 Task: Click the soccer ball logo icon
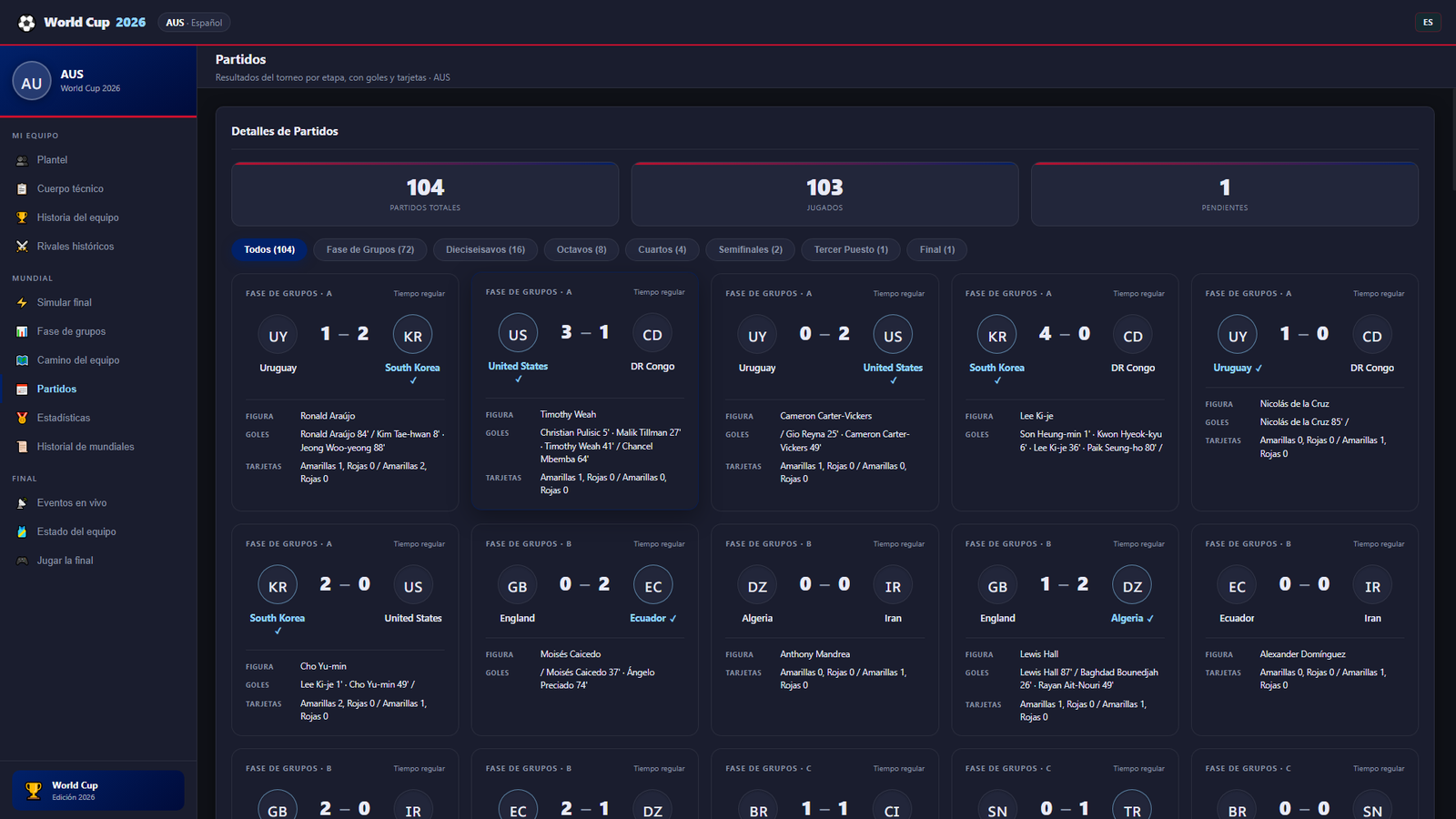click(26, 23)
